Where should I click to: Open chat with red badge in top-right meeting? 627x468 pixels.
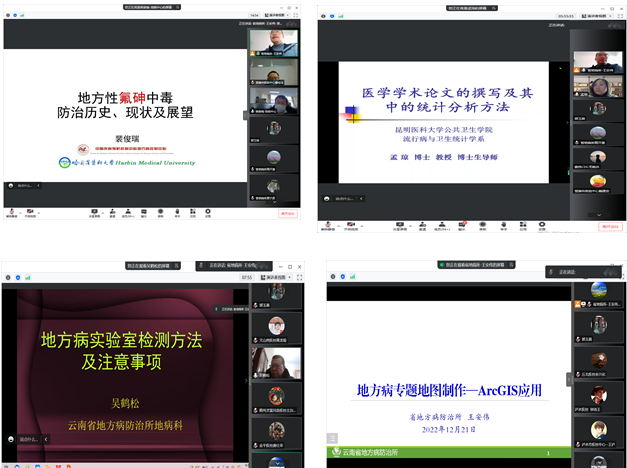462,226
